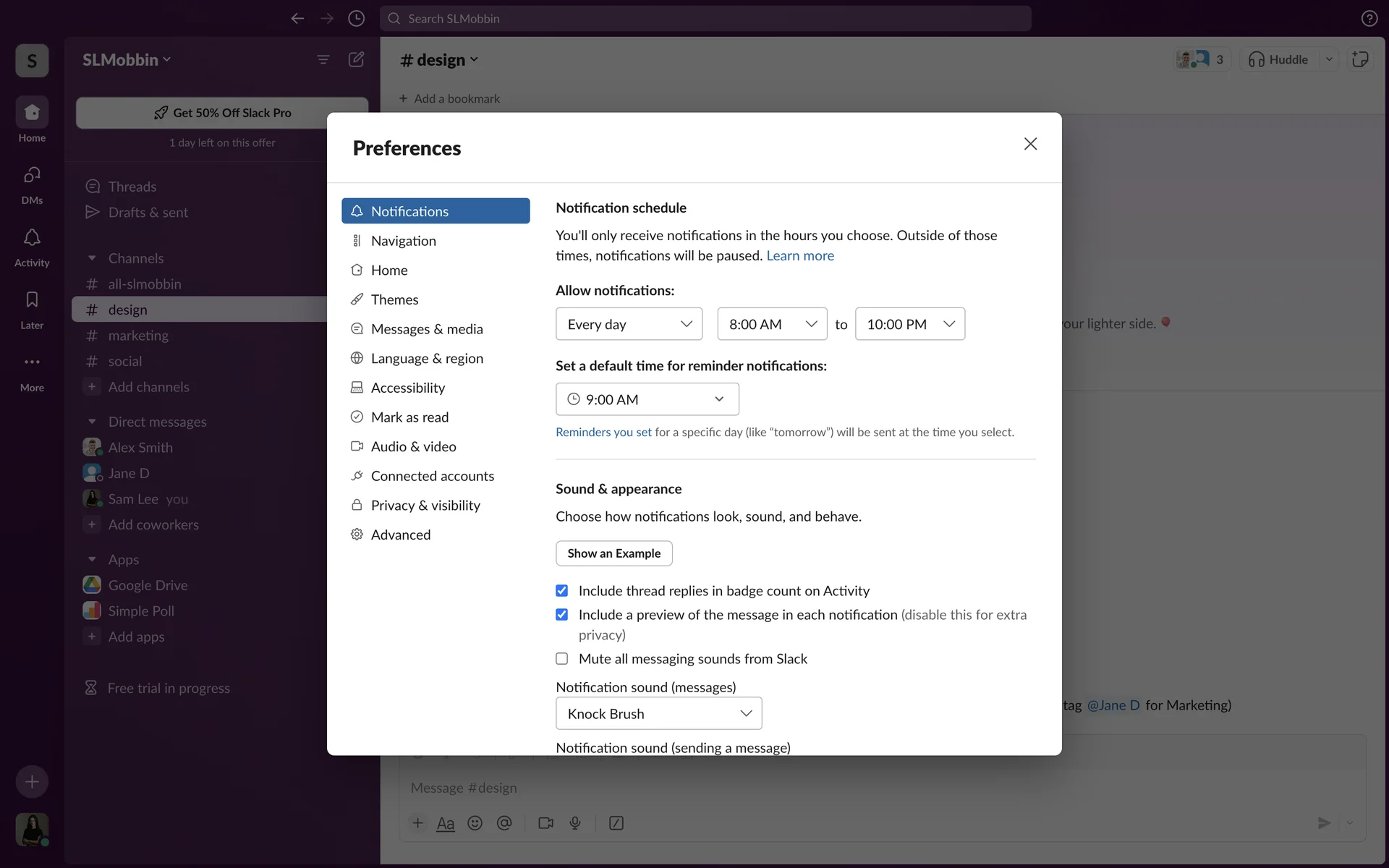Close the Preferences dialog
This screenshot has height=868, width=1389.
click(1030, 144)
